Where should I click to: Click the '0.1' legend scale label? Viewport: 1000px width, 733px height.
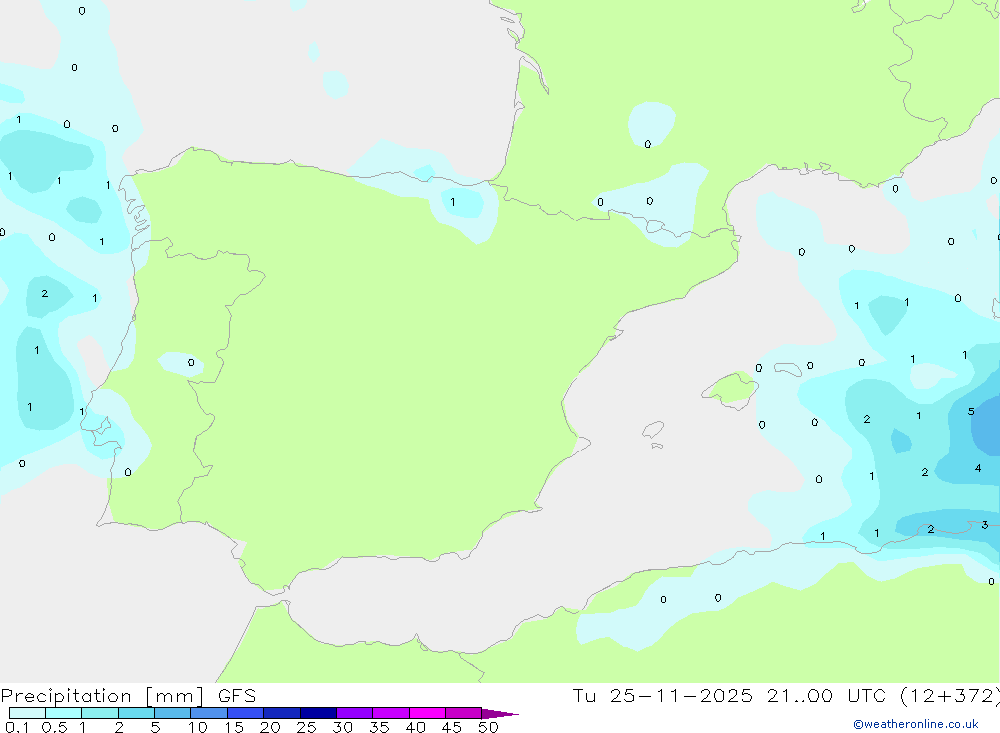point(17,727)
